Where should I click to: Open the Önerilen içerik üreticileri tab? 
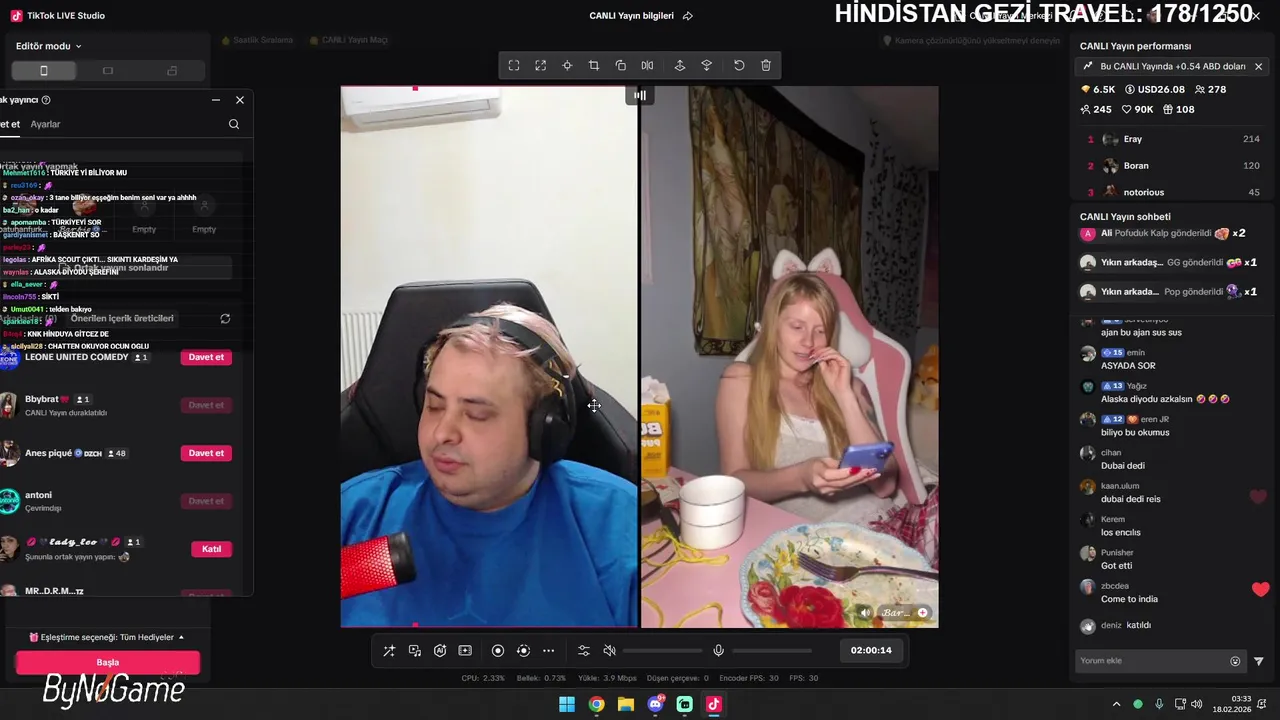pos(122,318)
